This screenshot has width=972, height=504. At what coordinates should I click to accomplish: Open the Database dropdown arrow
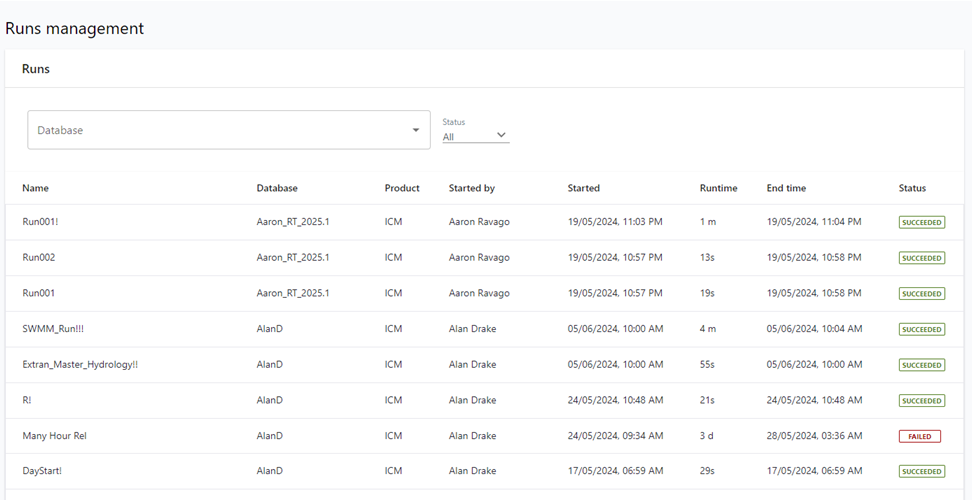(416, 130)
